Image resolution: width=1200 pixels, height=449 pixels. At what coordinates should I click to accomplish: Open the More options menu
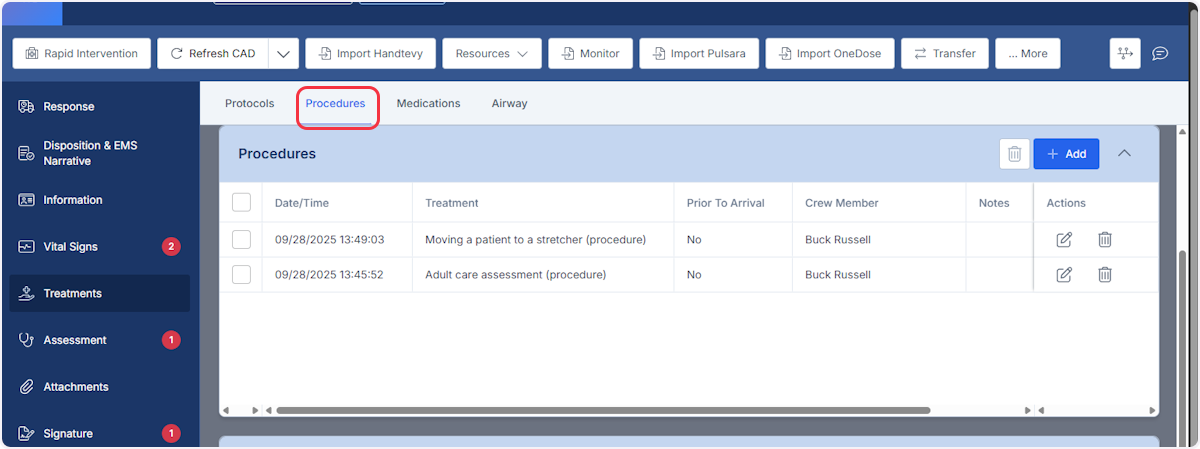pyautogui.click(x=1028, y=54)
